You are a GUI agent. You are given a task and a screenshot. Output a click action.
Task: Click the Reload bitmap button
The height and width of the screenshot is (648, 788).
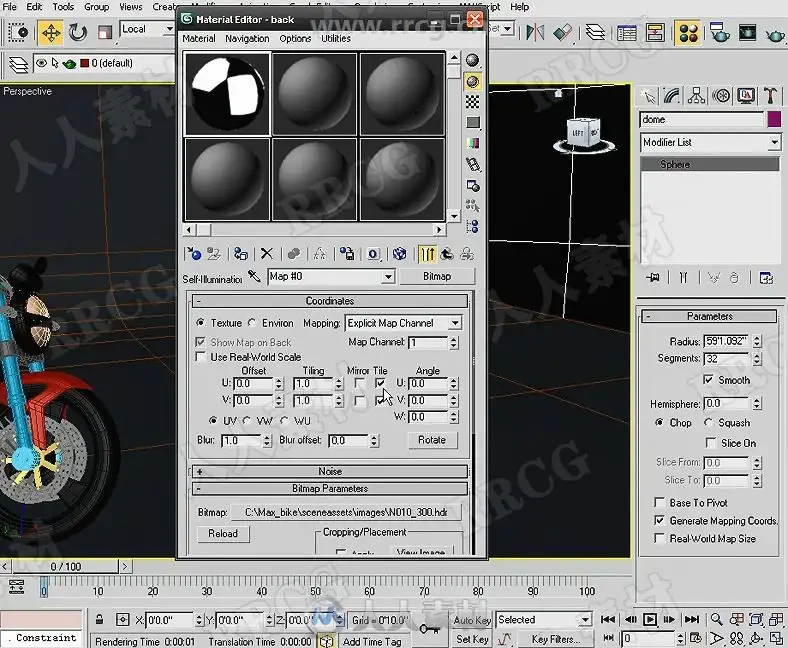[x=223, y=534]
